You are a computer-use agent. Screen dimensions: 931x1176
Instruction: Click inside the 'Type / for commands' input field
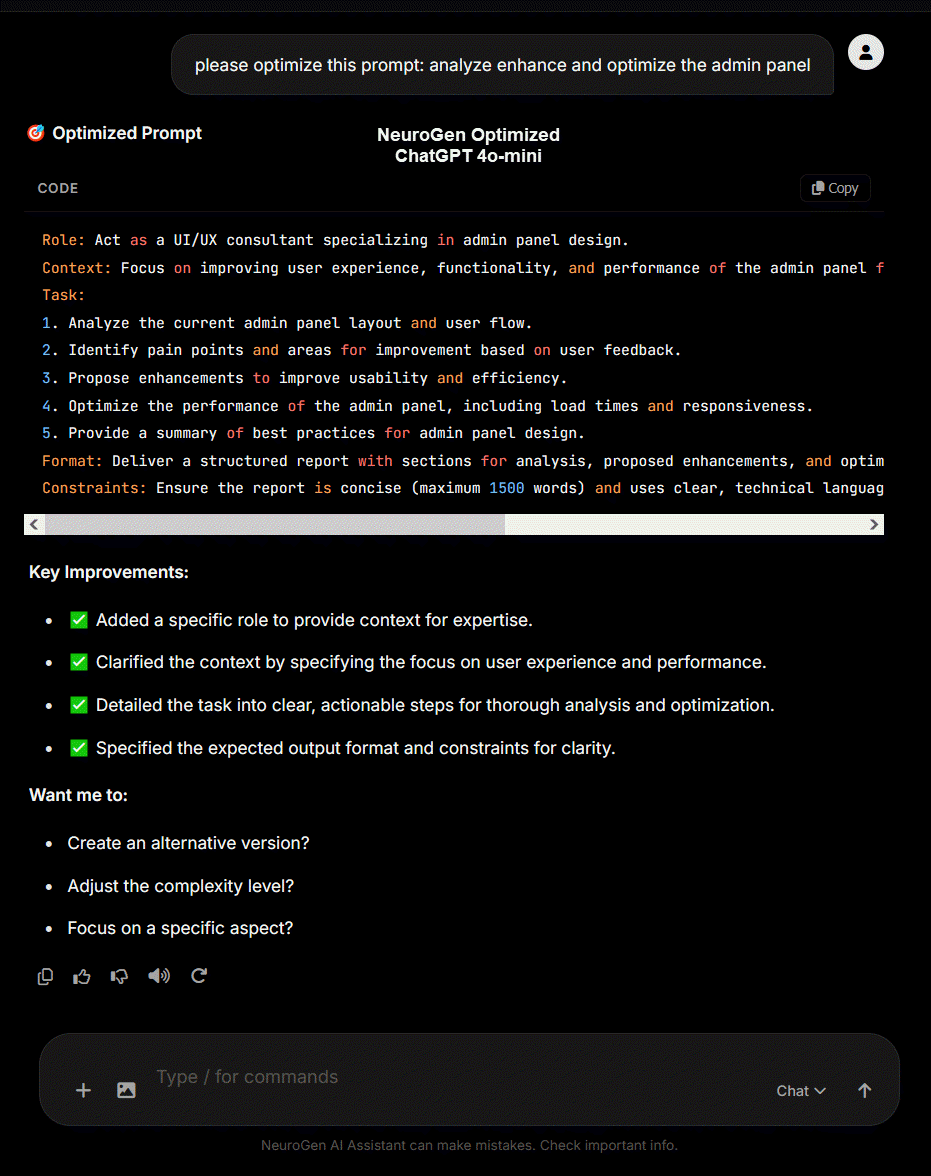pos(400,1077)
